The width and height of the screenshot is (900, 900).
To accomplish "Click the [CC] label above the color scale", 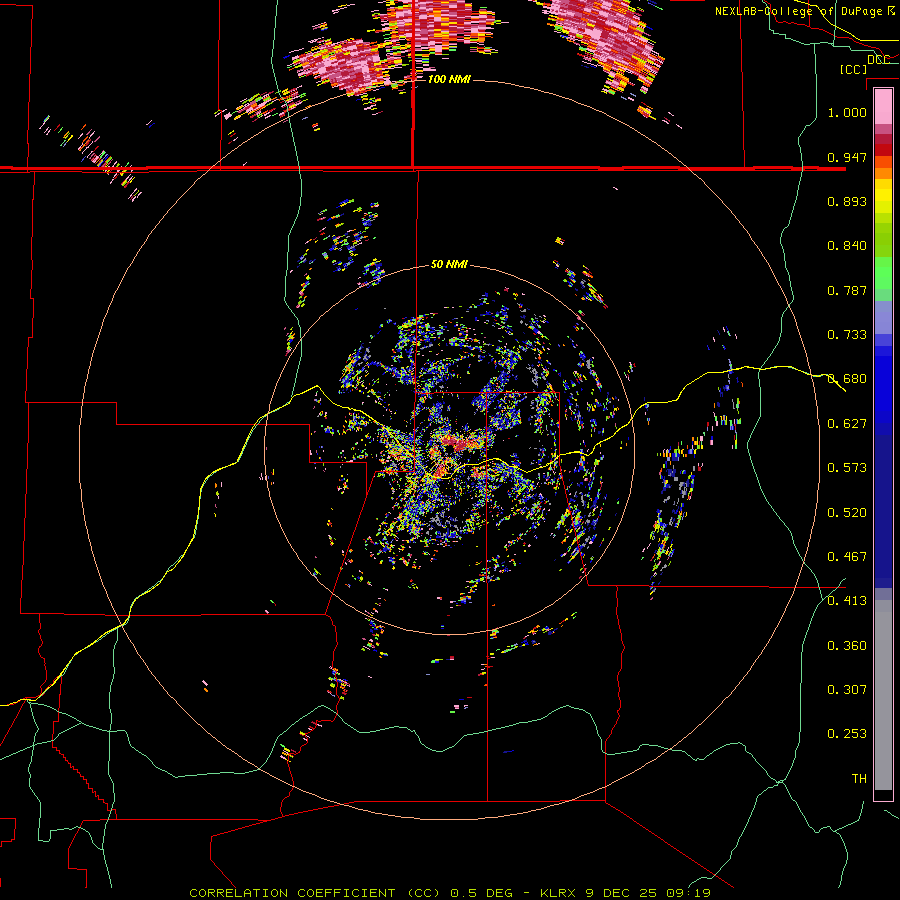I will (853, 69).
